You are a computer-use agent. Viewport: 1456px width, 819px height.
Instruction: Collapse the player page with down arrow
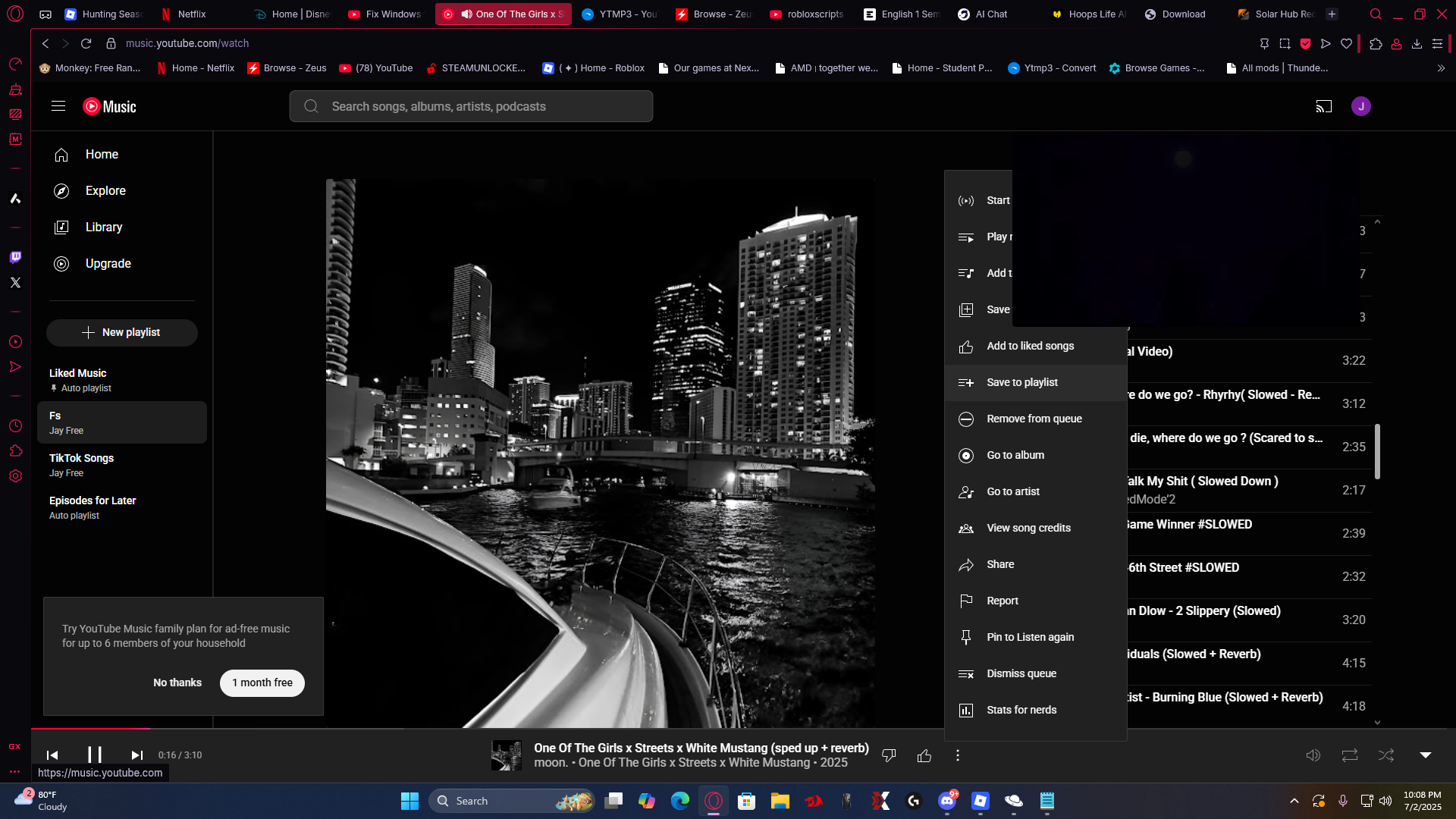click(1426, 755)
